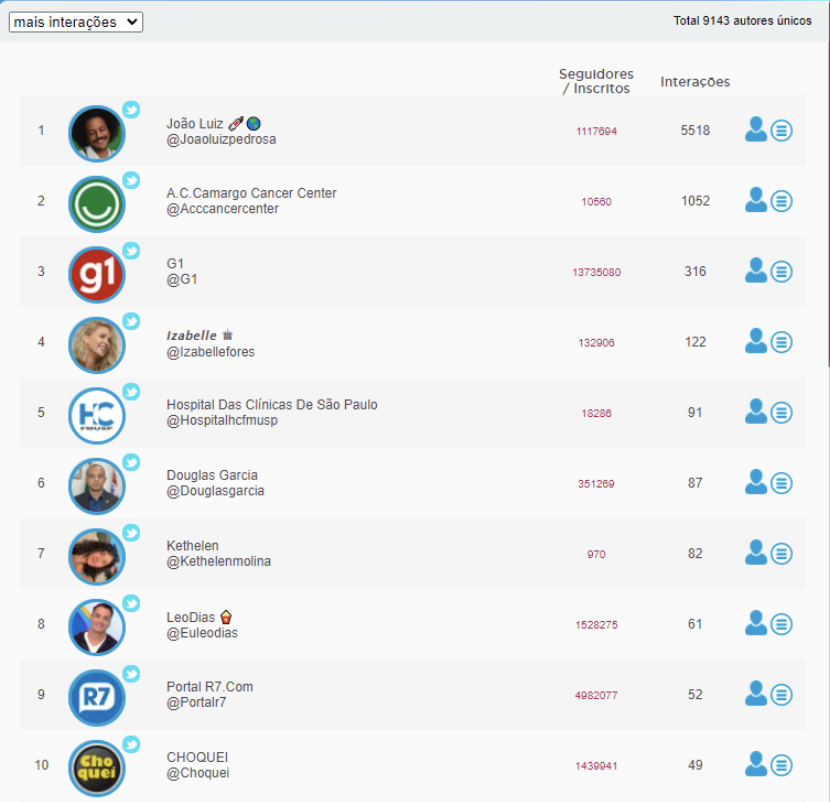Click follower count 13735080
Screen dimensions: 830x802
597,272
